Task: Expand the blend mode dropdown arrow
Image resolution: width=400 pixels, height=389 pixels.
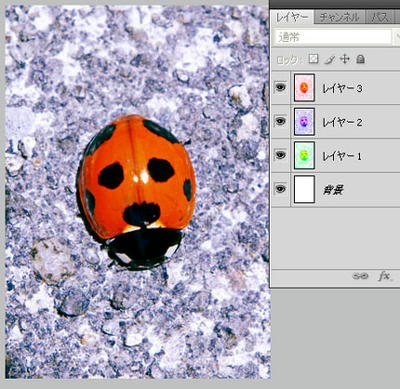Action: coord(397,37)
